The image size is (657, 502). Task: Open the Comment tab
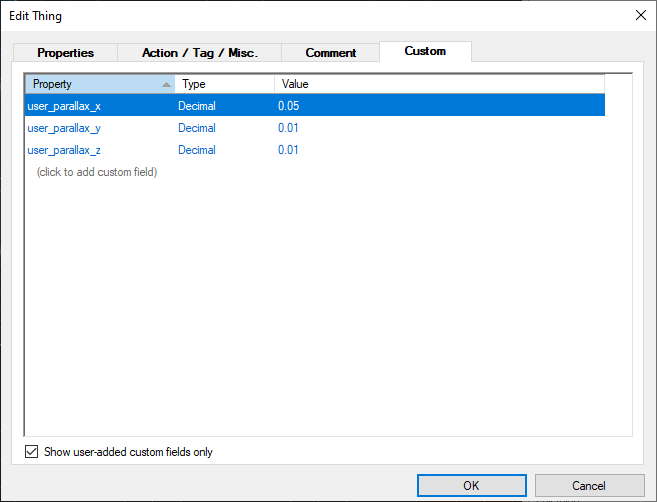331,53
